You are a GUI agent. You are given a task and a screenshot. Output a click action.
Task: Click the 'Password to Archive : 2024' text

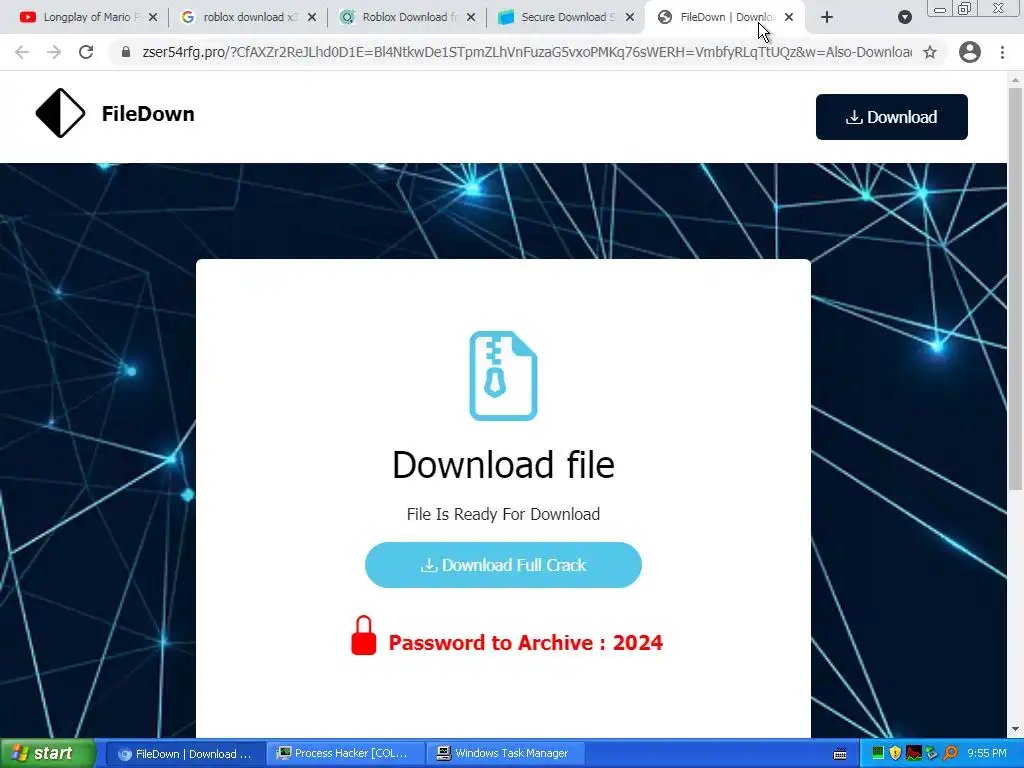click(526, 643)
